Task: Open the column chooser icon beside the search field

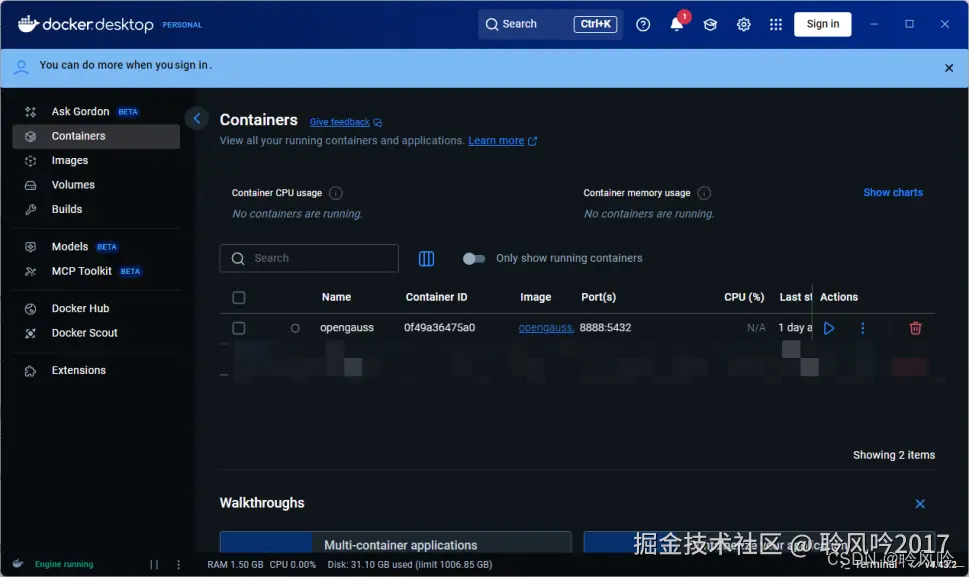Action: (x=426, y=258)
